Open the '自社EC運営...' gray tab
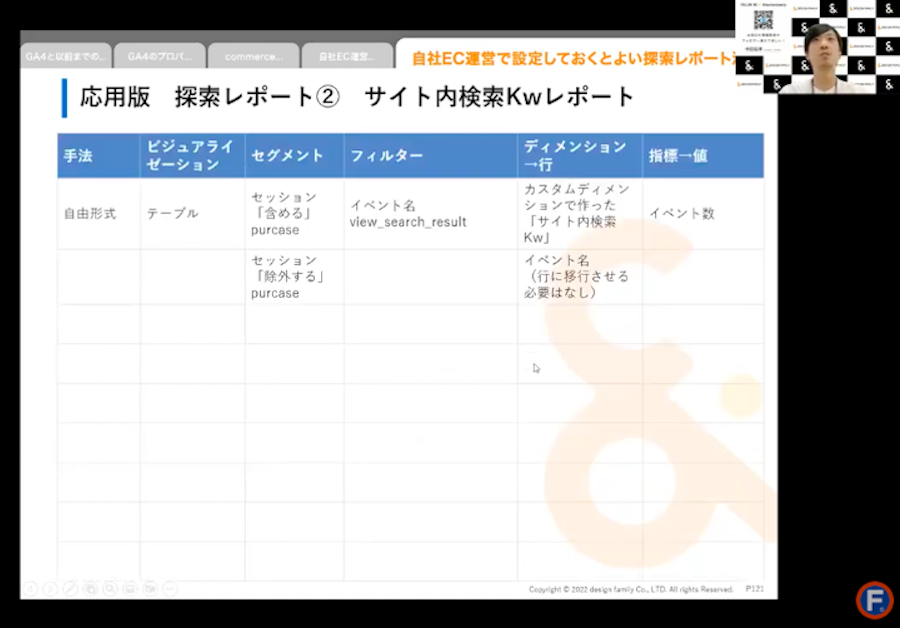Image resolution: width=900 pixels, height=628 pixels. [x=347, y=56]
